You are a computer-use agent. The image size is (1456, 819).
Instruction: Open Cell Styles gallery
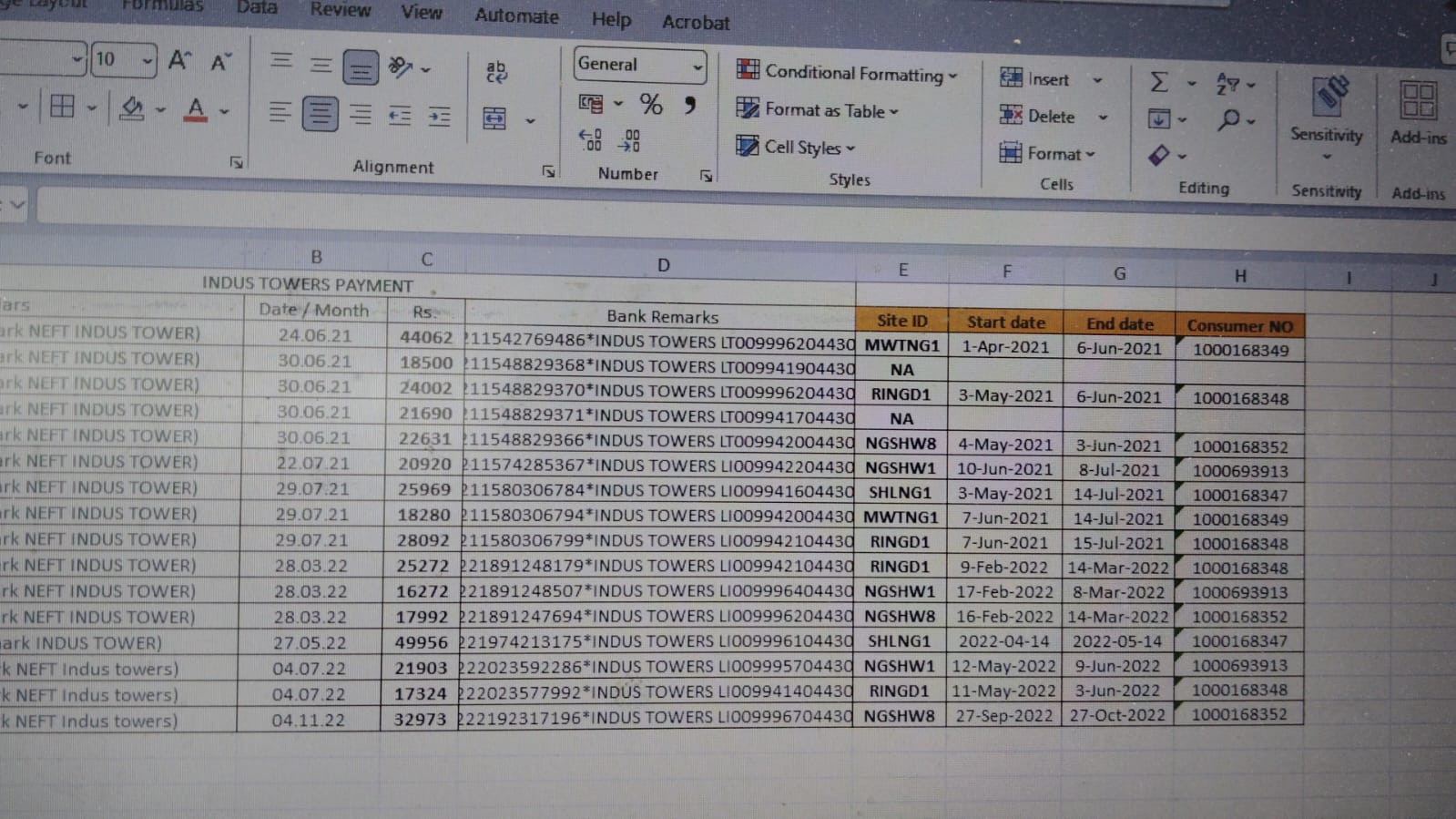point(796,147)
